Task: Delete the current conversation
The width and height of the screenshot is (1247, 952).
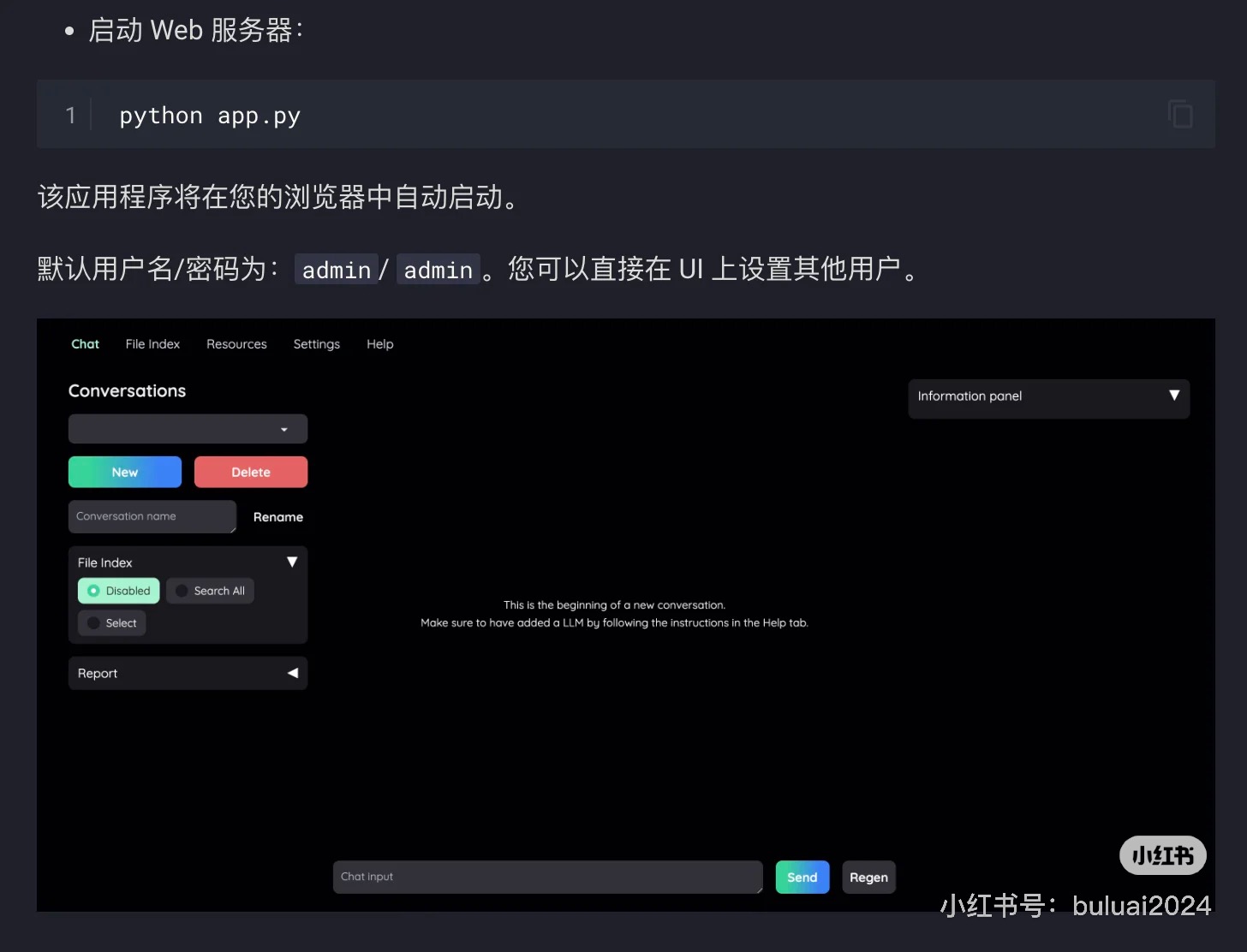Action: [x=251, y=472]
